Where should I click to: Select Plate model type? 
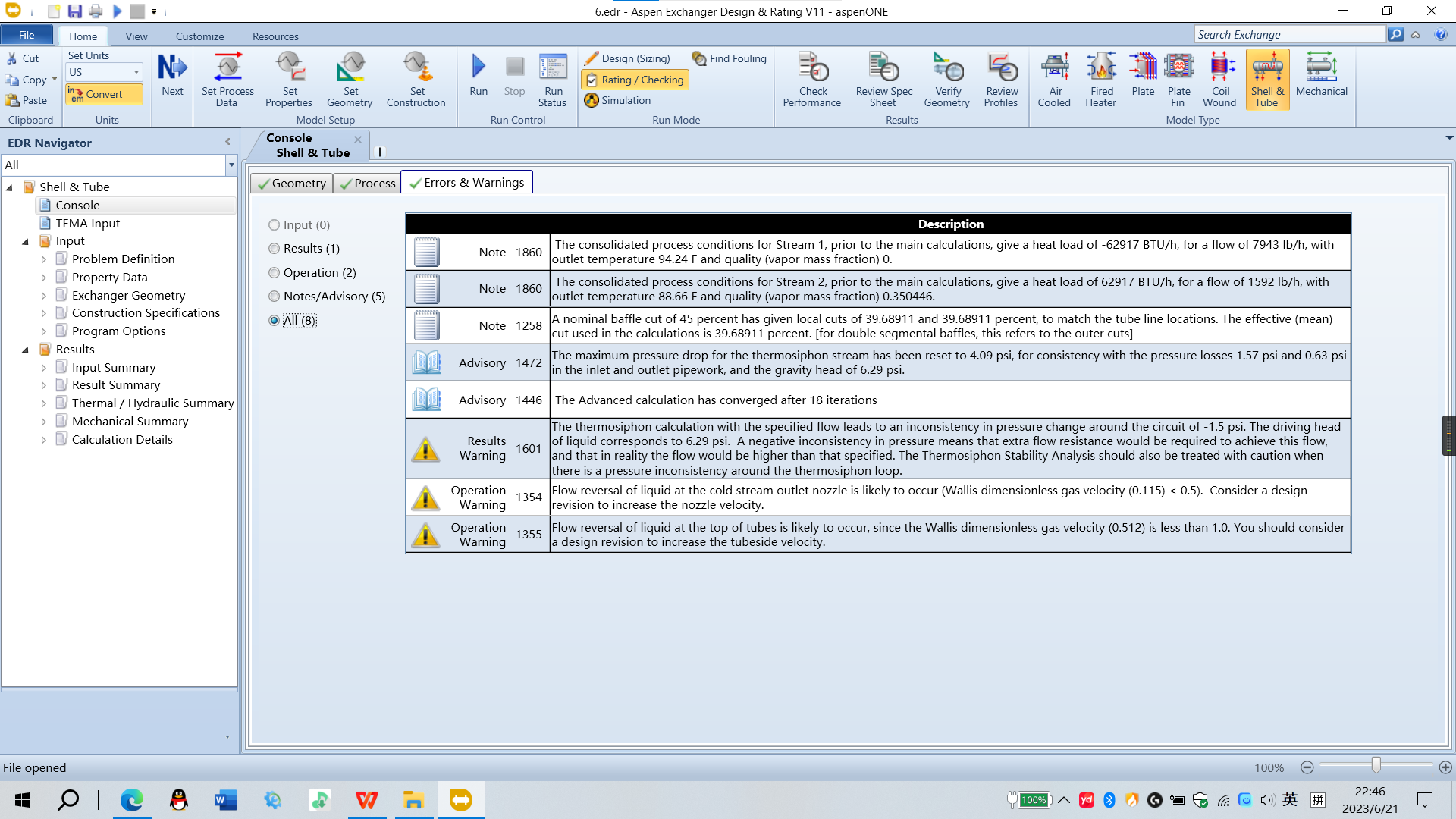[x=1143, y=75]
